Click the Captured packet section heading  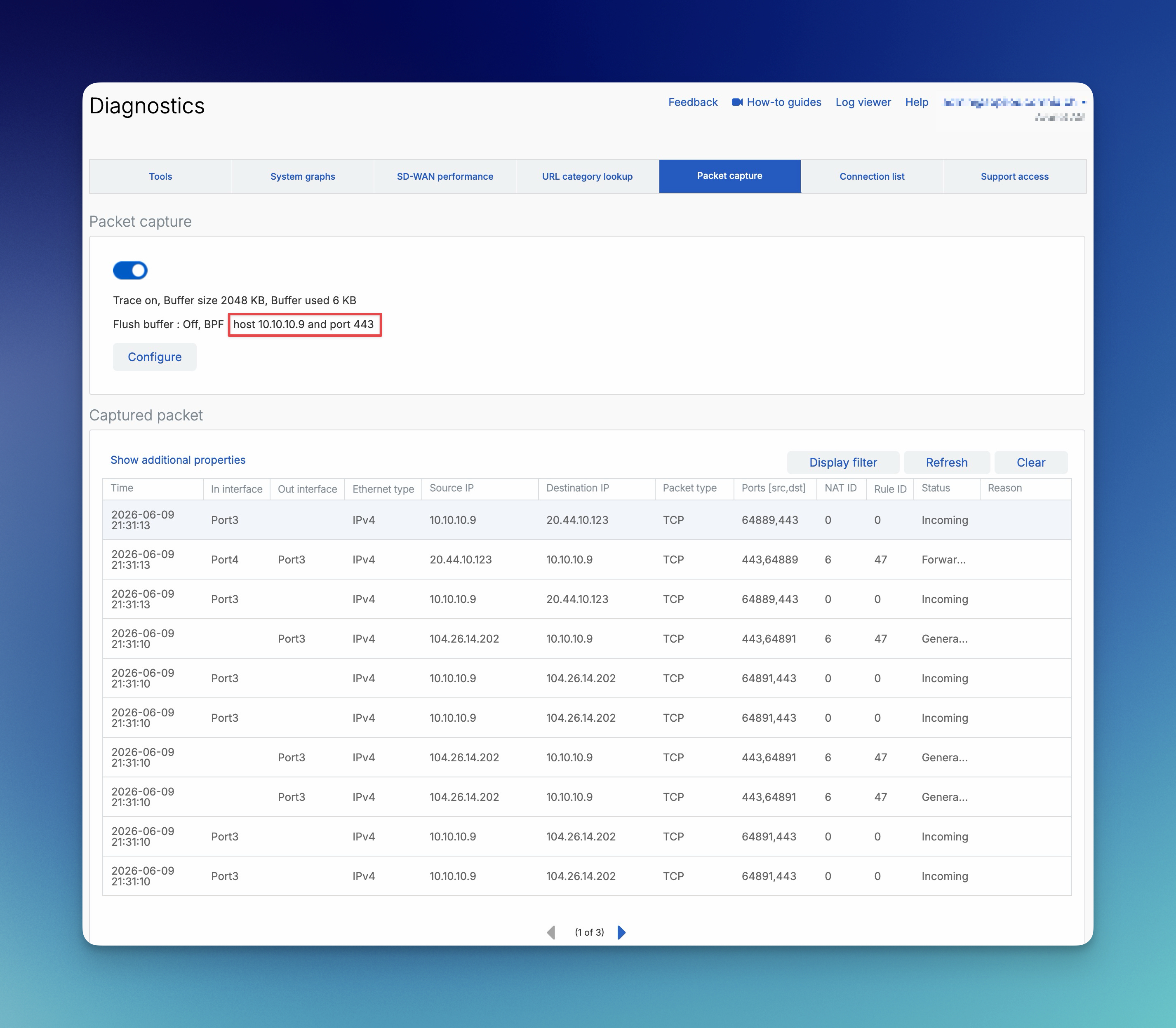click(x=146, y=415)
